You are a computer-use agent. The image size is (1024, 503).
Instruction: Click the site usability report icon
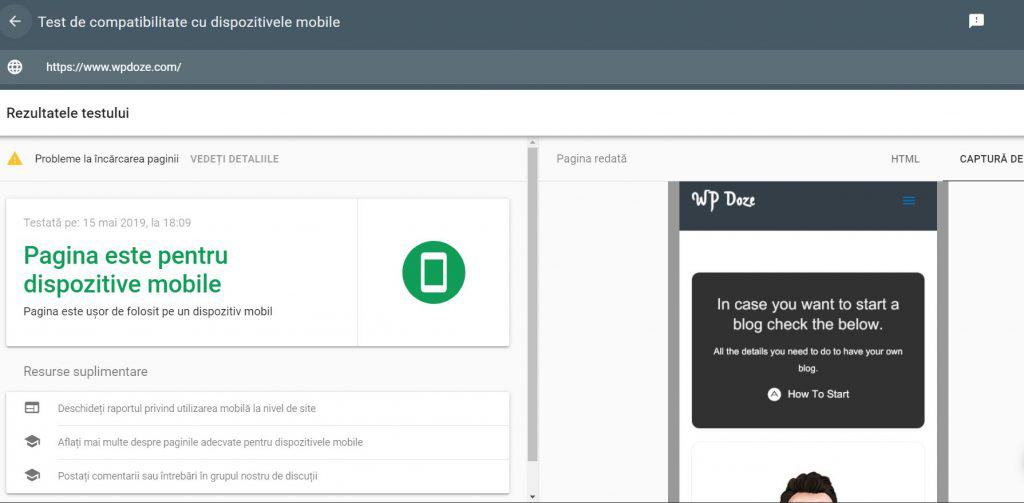pyautogui.click(x=32, y=408)
